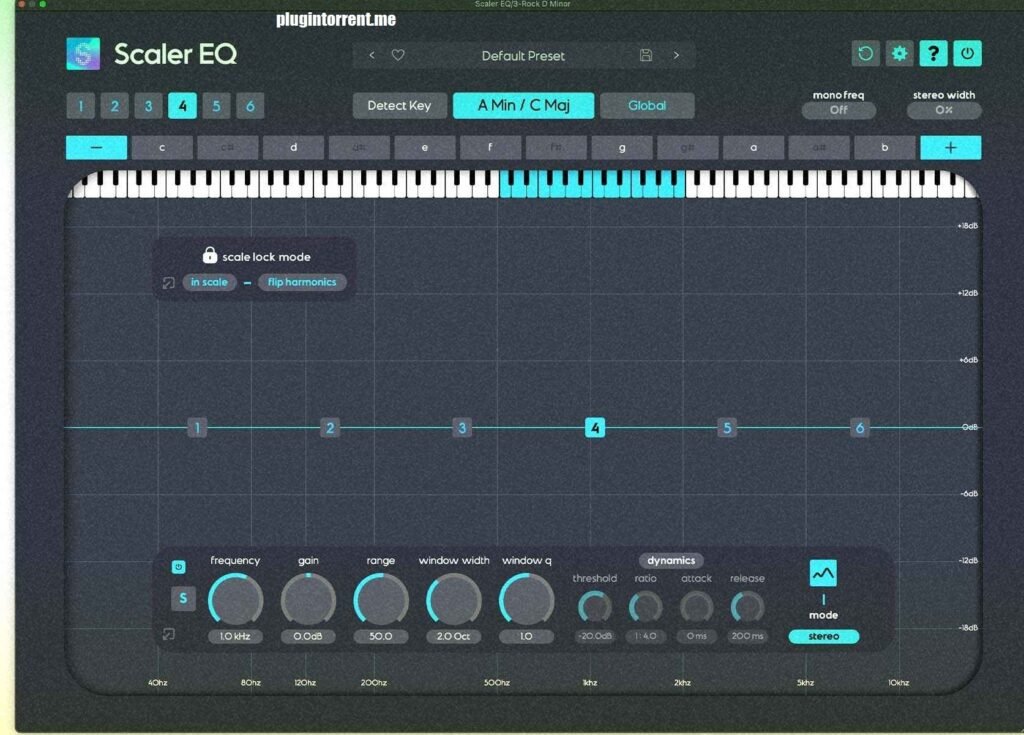Screen dimensions: 1024x735
Task: Open the mono freq Off value
Action: 839,110
